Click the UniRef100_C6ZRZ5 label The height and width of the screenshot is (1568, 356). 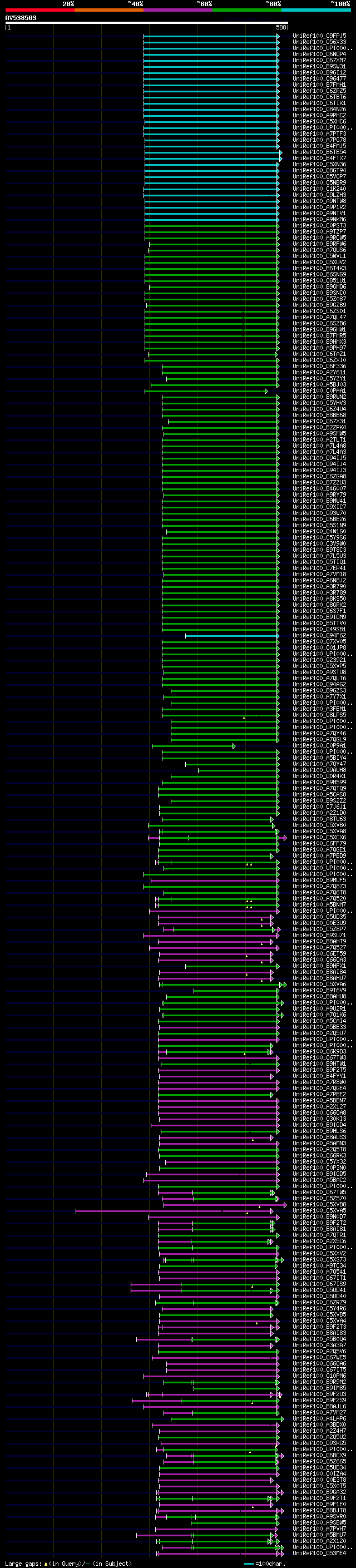point(319,91)
